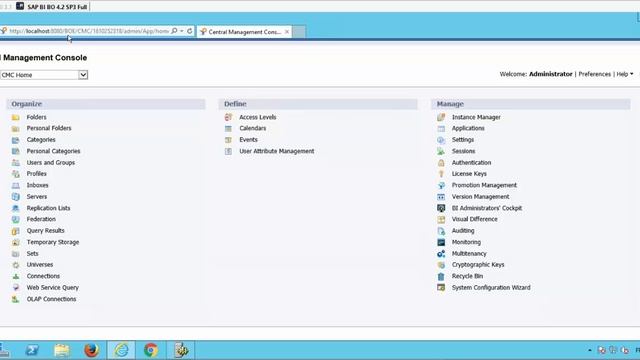
Task: Open PowerShell from the taskbar
Action: click(x=32, y=350)
